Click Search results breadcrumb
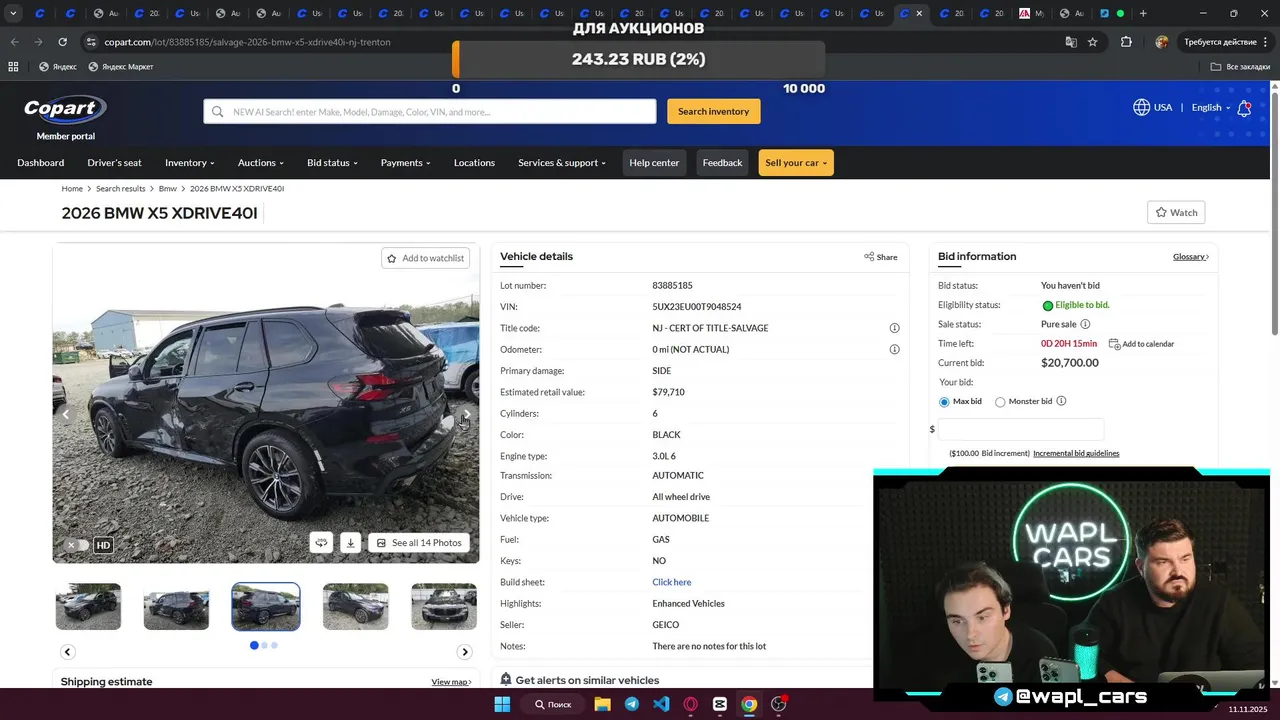Screen dimensions: 1280x720 (120, 189)
